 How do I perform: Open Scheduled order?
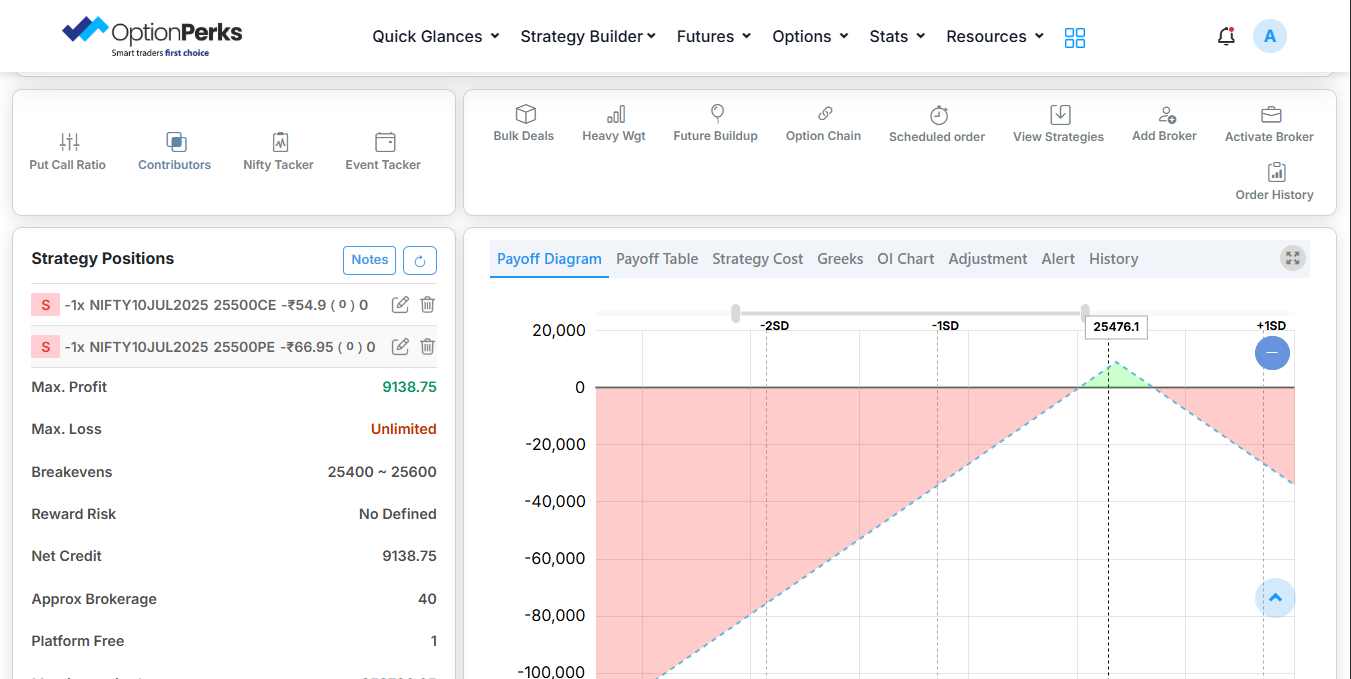pyautogui.click(x=937, y=125)
